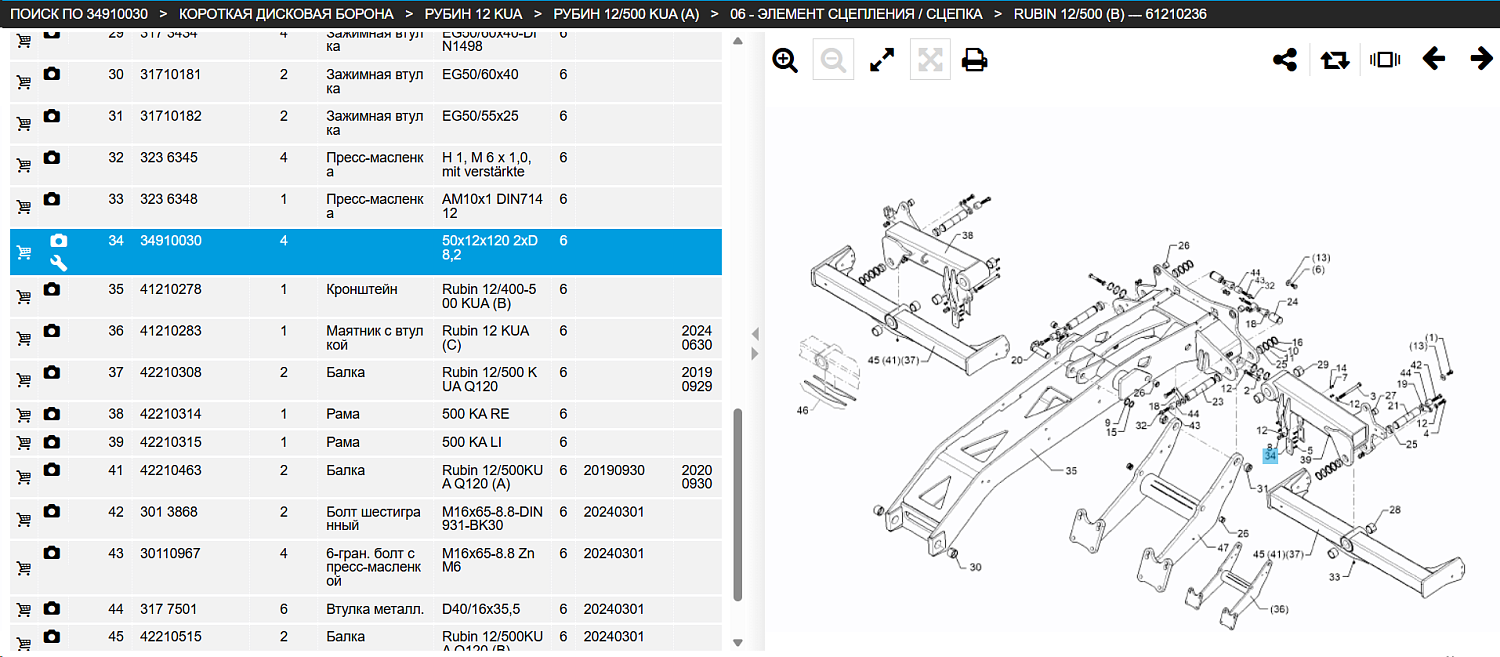Viewport: 1500px width, 657px height.
Task: Go to previous diagram arrow
Action: pyautogui.click(x=1433, y=59)
